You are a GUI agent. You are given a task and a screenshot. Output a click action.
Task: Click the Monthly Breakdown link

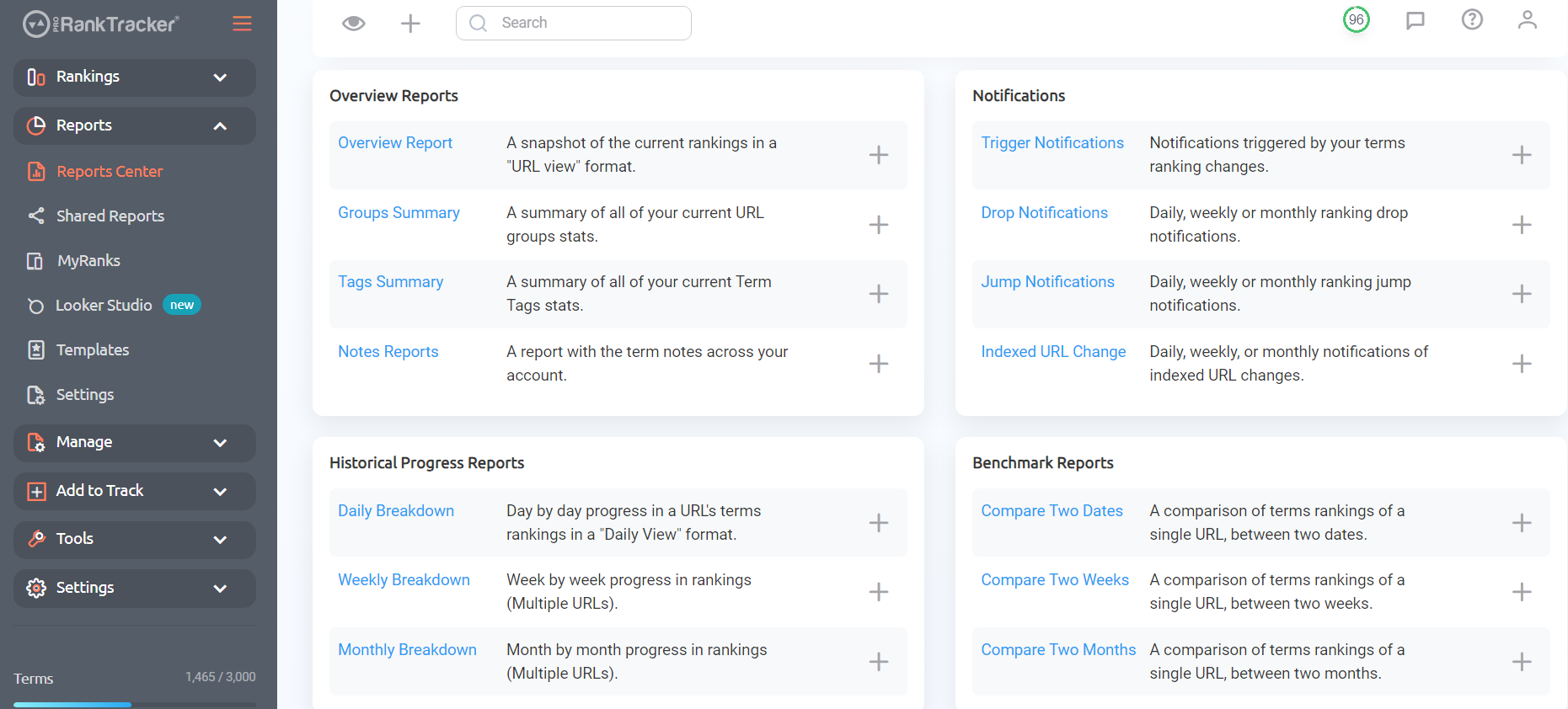pyautogui.click(x=407, y=650)
